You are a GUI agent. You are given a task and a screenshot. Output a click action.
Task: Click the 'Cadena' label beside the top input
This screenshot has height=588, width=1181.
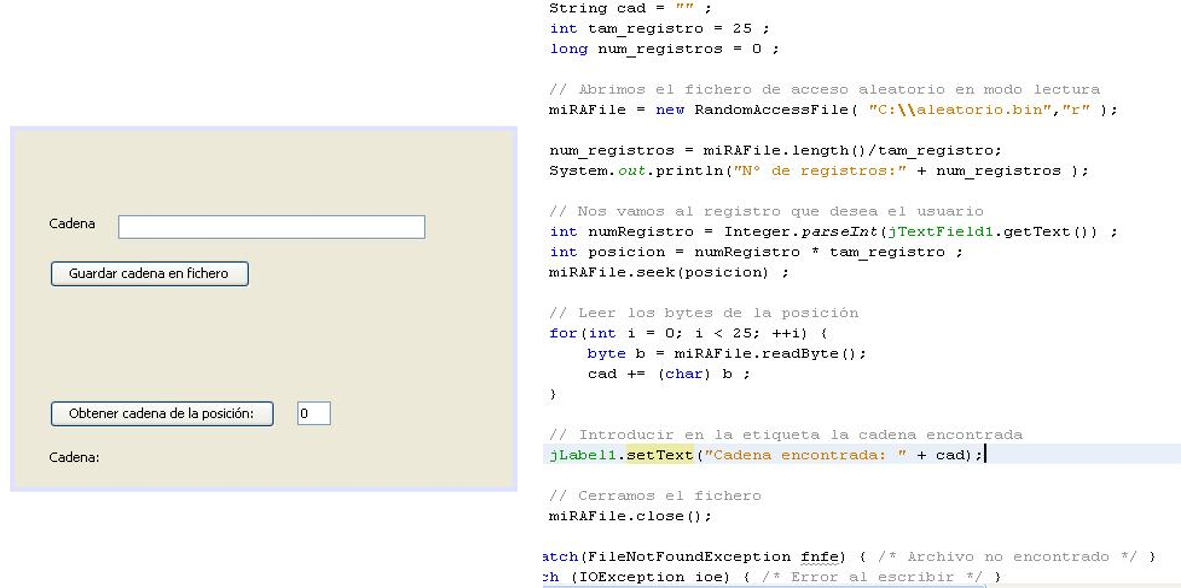coord(72,224)
